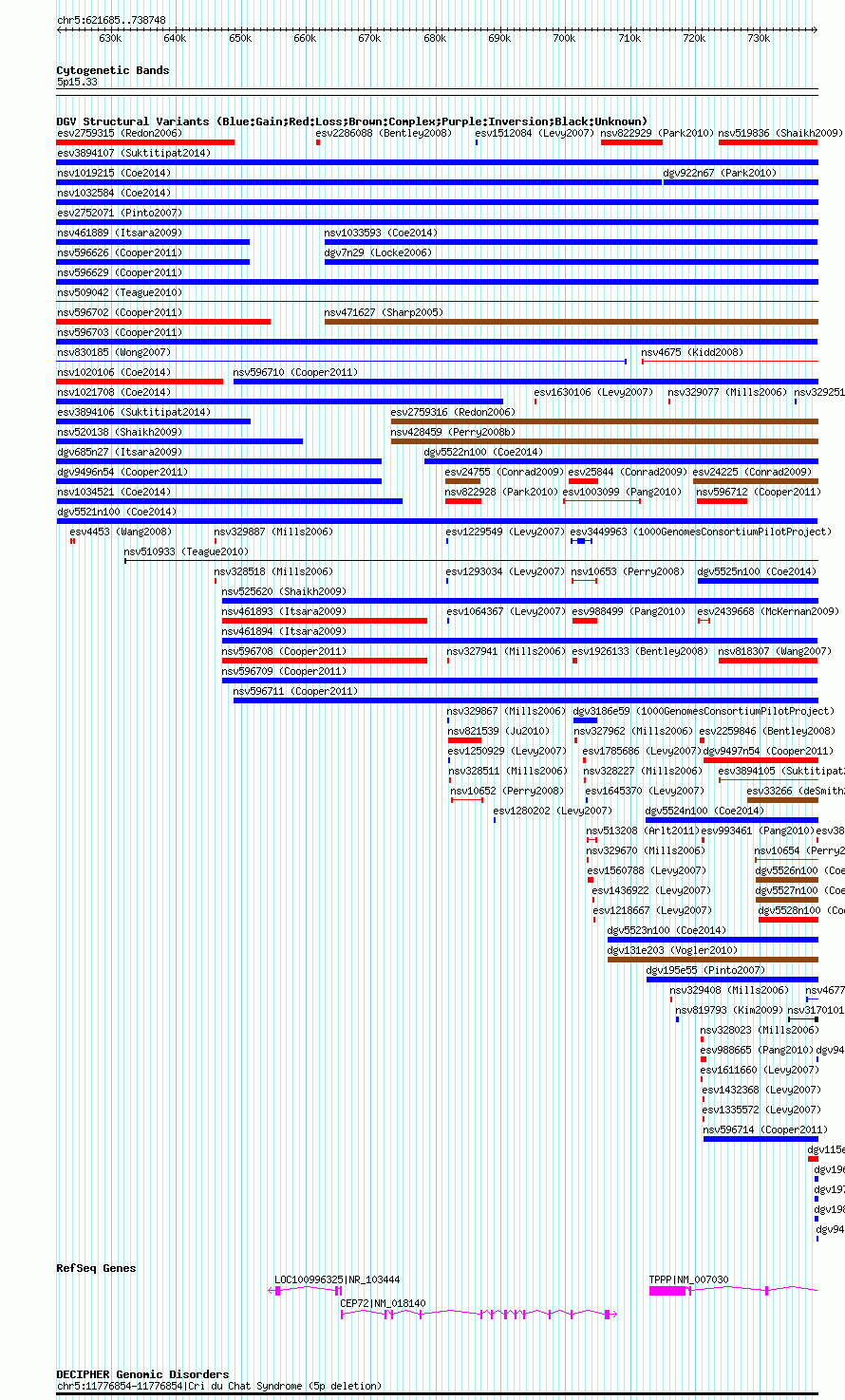Viewport: 845px width, 1400px height.
Task: Click the DECIPHER Genomic Disorders track title
Action: (142, 1374)
